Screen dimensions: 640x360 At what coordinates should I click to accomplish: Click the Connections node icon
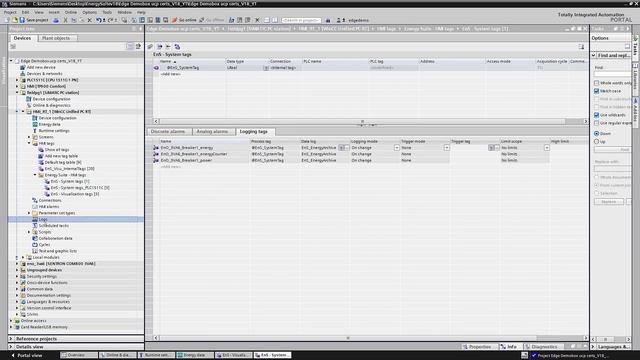tap(35, 200)
